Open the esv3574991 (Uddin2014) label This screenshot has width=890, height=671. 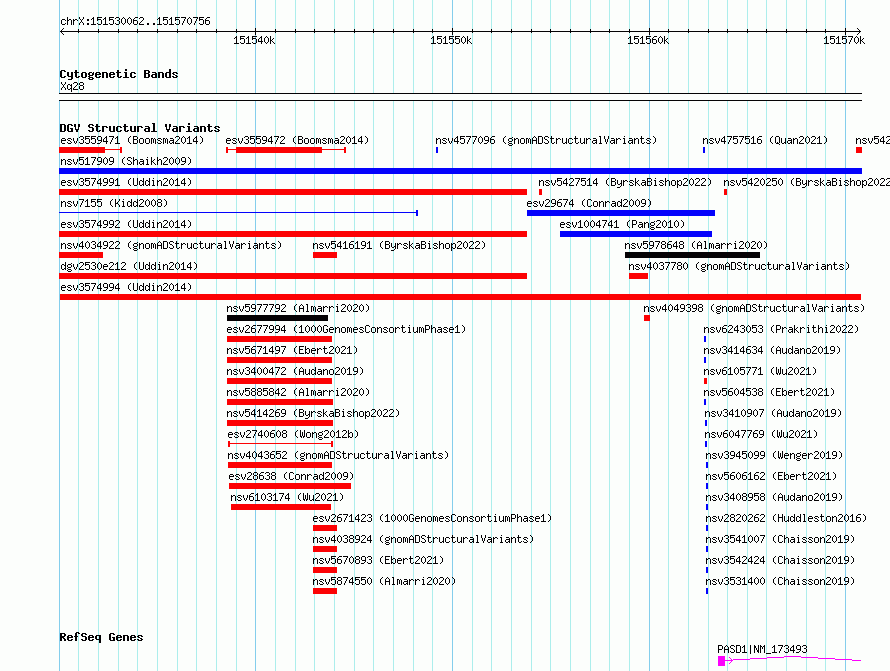(x=126, y=182)
